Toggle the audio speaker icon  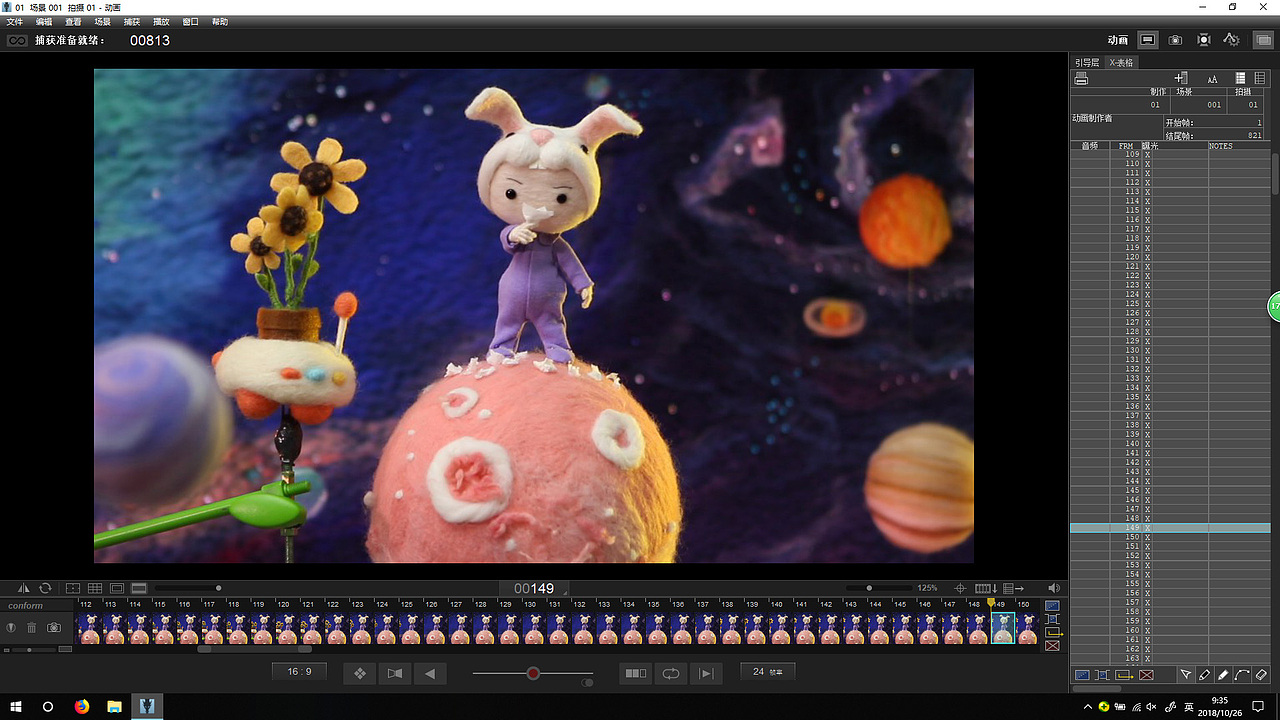tap(1053, 588)
